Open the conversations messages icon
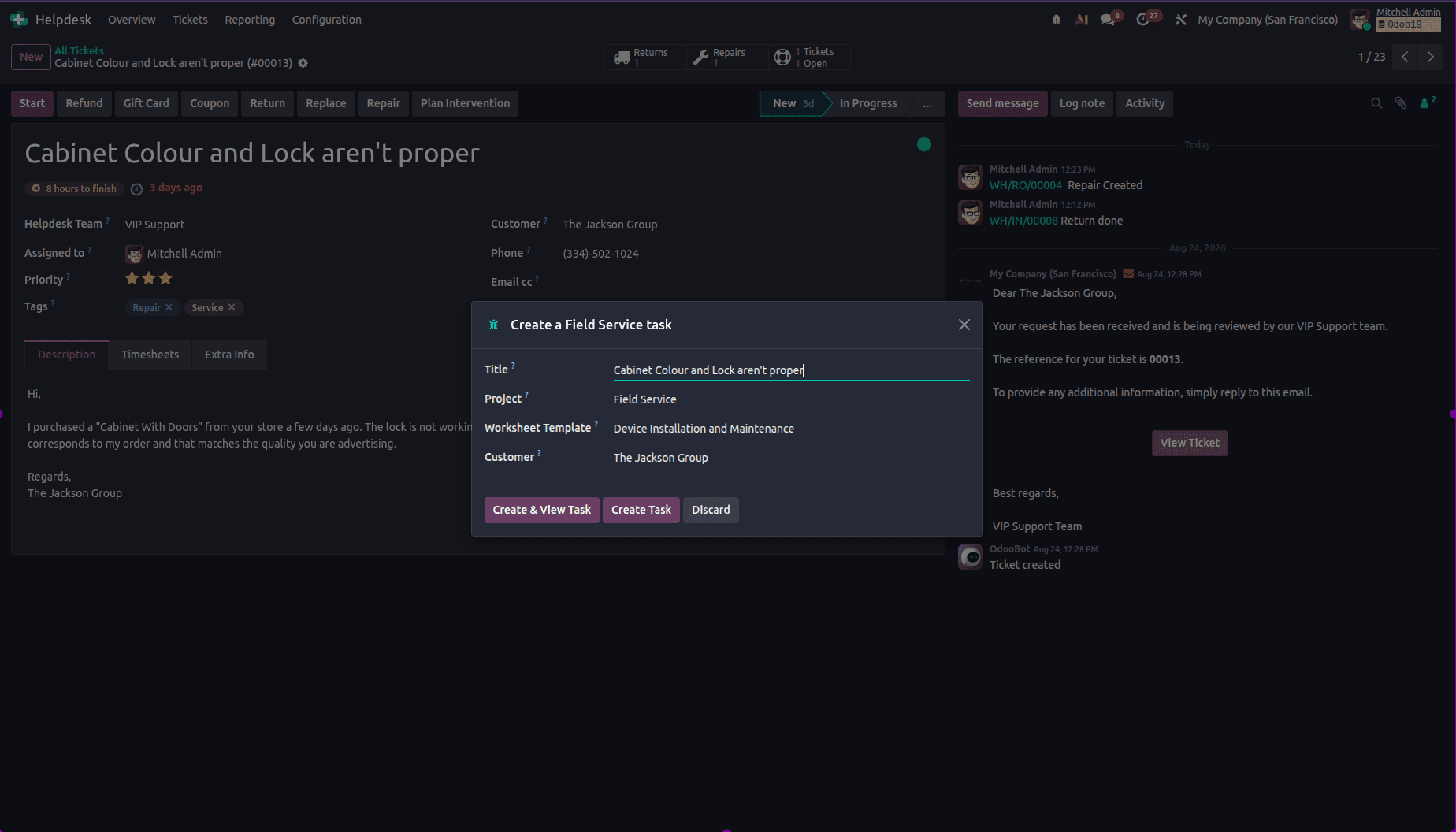 point(1109,20)
